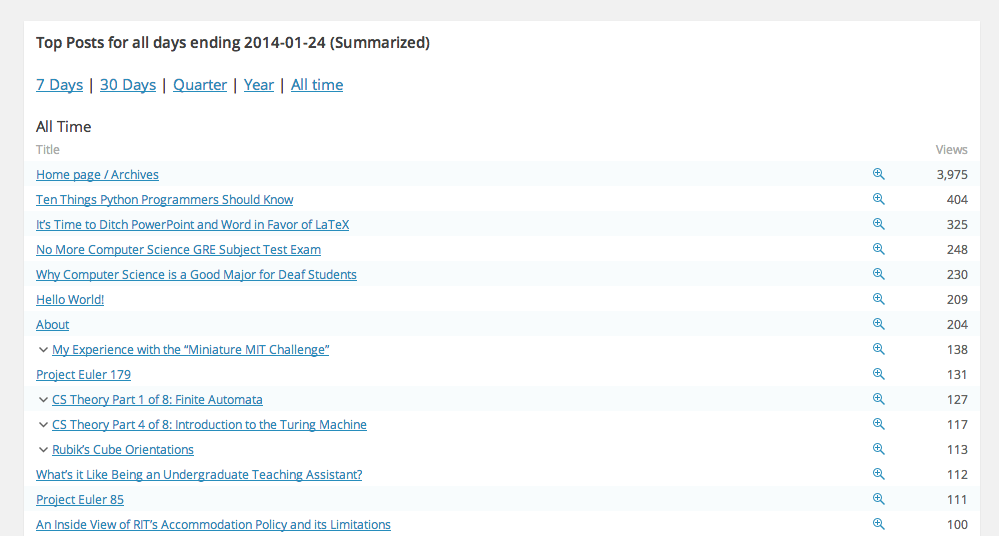Viewport: 999px width, 536px height.
Task: Click magnifier icon for About row
Action: tap(879, 324)
